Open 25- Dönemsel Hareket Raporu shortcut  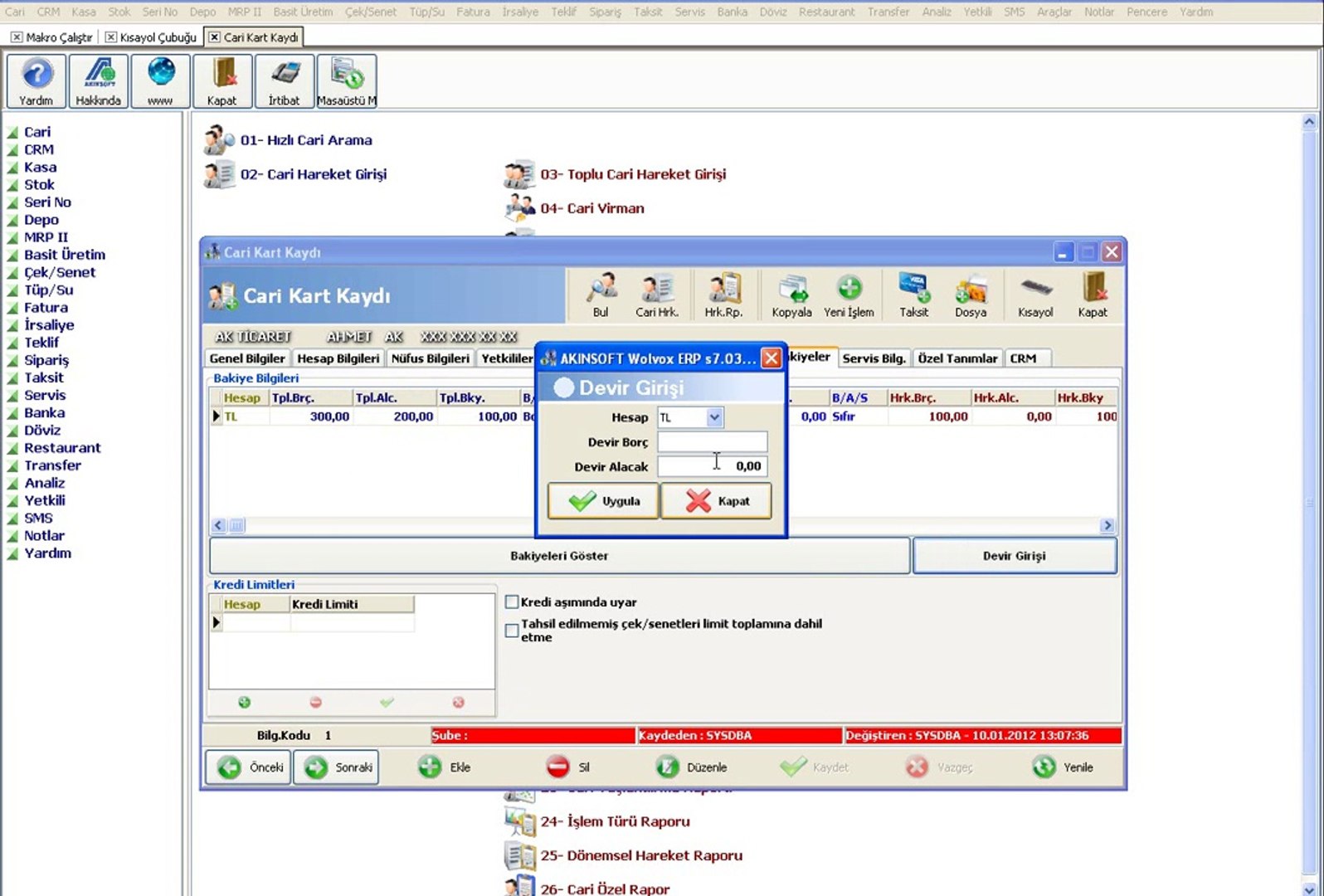(624, 855)
